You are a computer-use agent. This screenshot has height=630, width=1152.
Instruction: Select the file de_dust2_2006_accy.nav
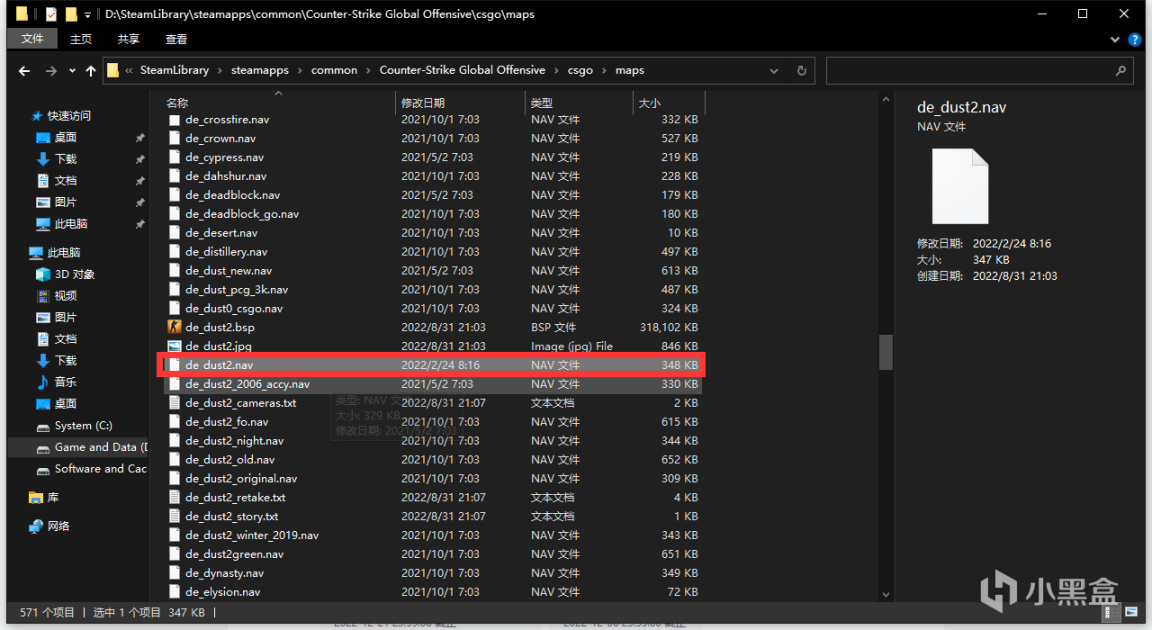click(247, 384)
